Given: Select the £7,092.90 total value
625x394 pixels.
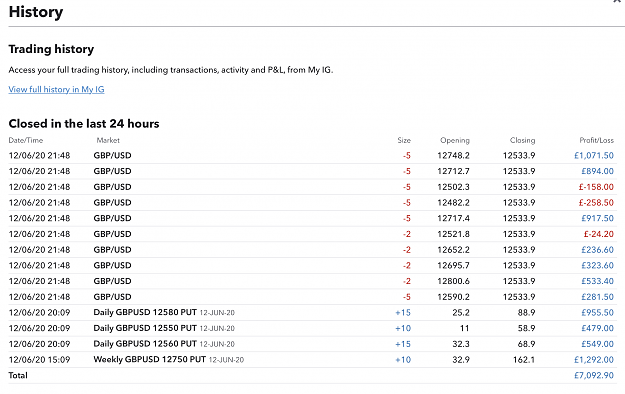Looking at the screenshot, I should click(594, 375).
